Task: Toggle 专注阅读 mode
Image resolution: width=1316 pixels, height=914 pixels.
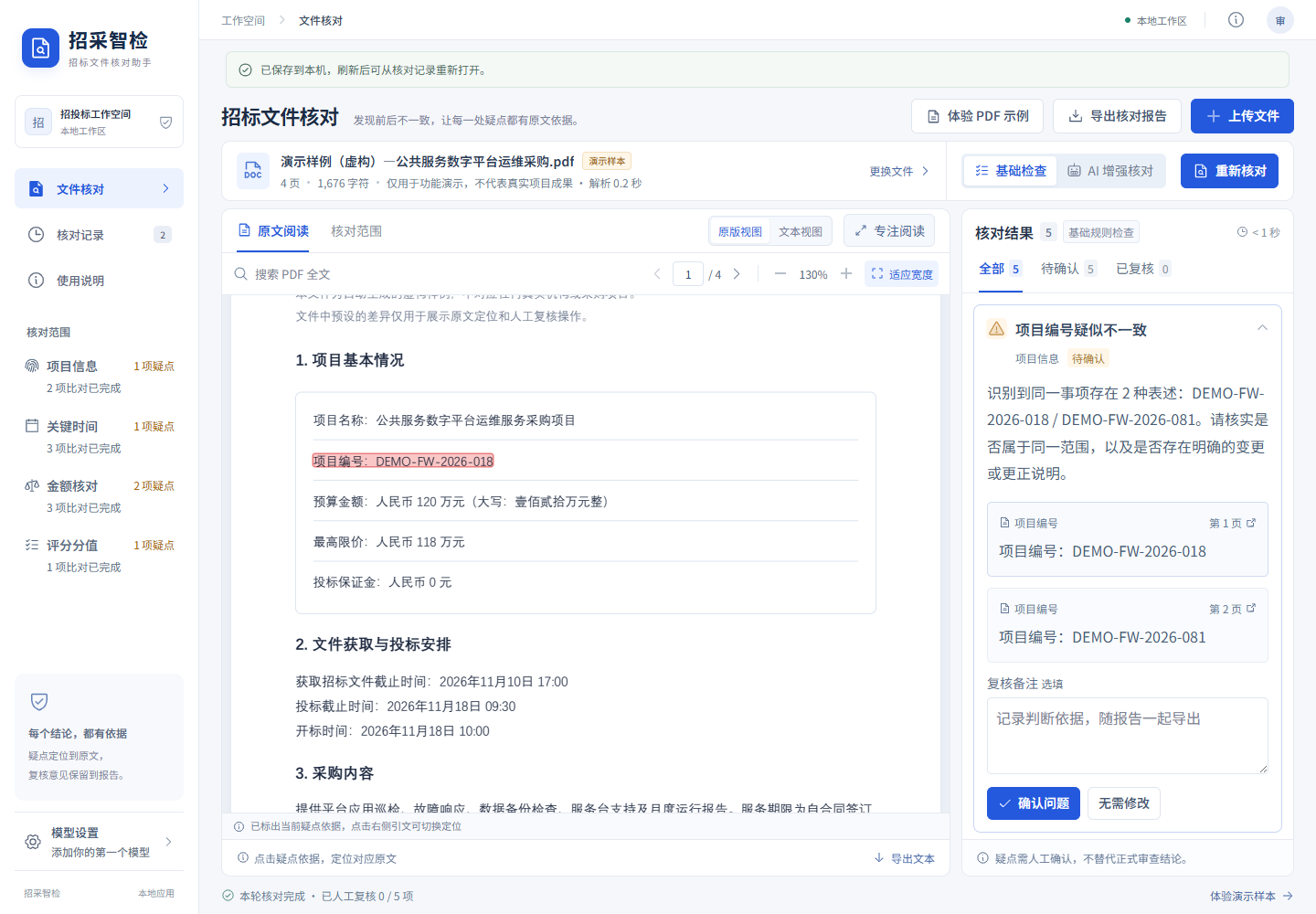Action: [890, 231]
